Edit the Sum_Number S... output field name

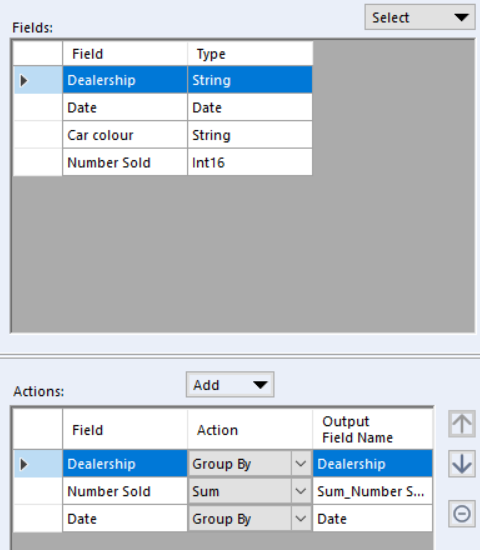click(x=372, y=491)
